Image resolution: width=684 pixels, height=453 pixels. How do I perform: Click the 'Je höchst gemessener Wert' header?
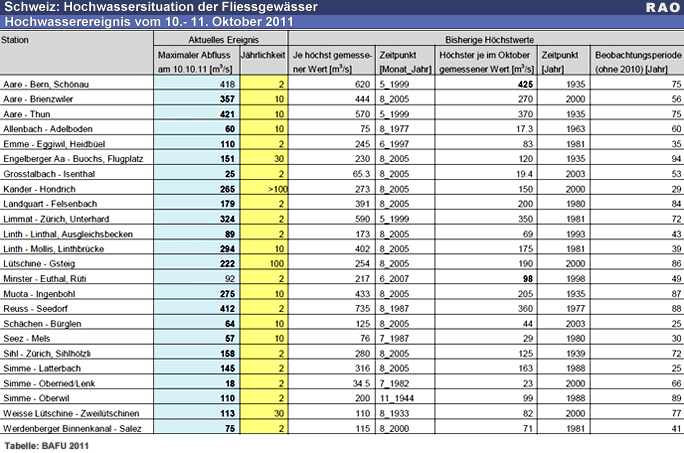point(332,62)
